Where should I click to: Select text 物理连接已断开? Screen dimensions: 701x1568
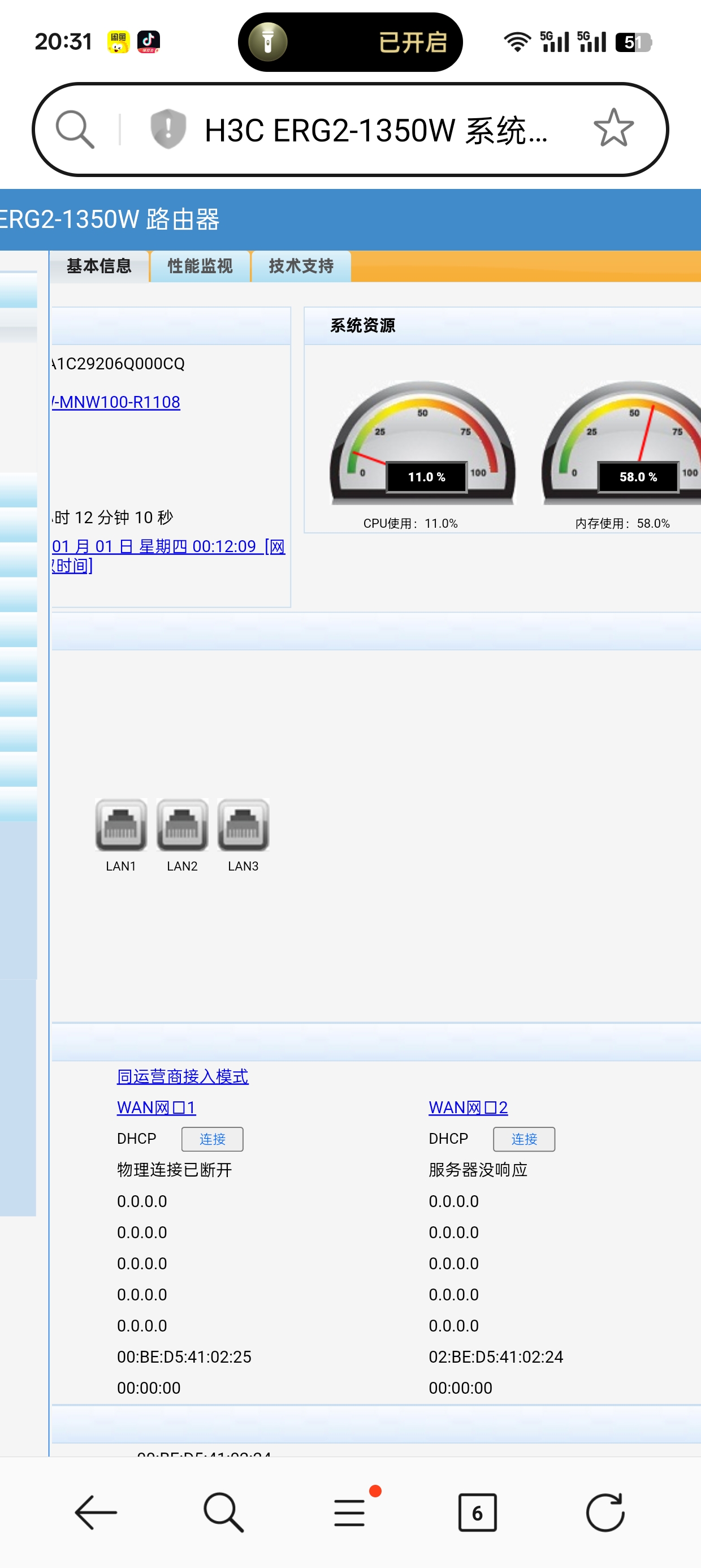pos(175,1169)
